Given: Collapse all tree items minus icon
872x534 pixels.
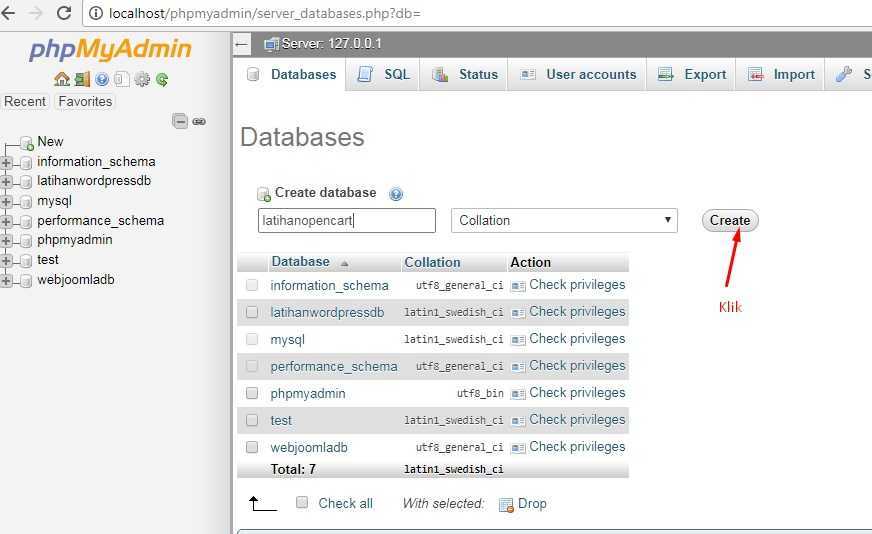Looking at the screenshot, I should (180, 121).
